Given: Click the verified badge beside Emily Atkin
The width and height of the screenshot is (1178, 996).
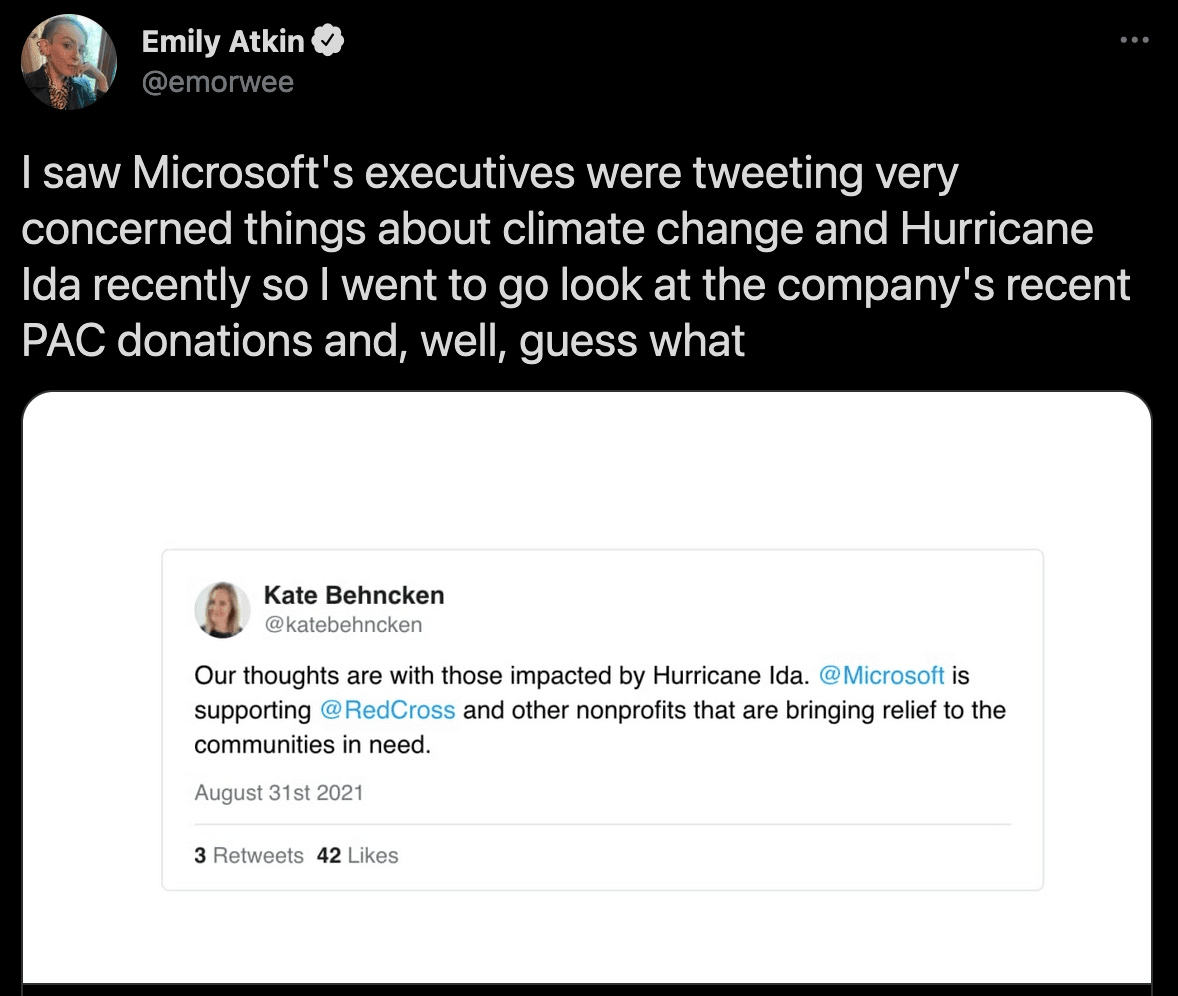Looking at the screenshot, I should tap(329, 41).
